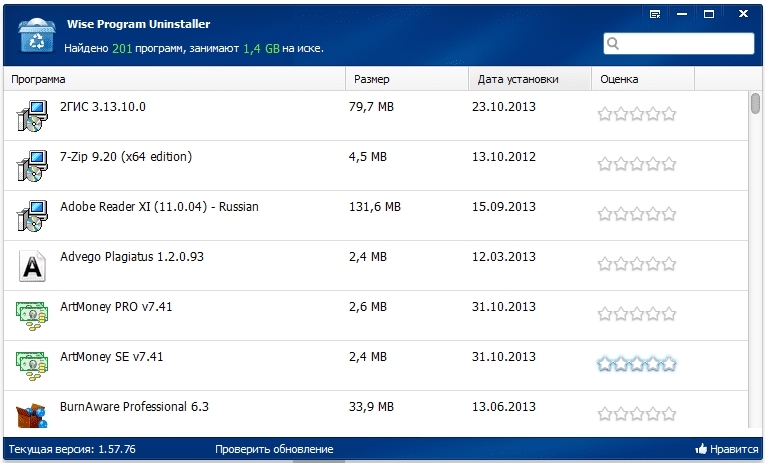Click the 2ГИС installer icon
This screenshot has height=463, width=765.
point(32,116)
